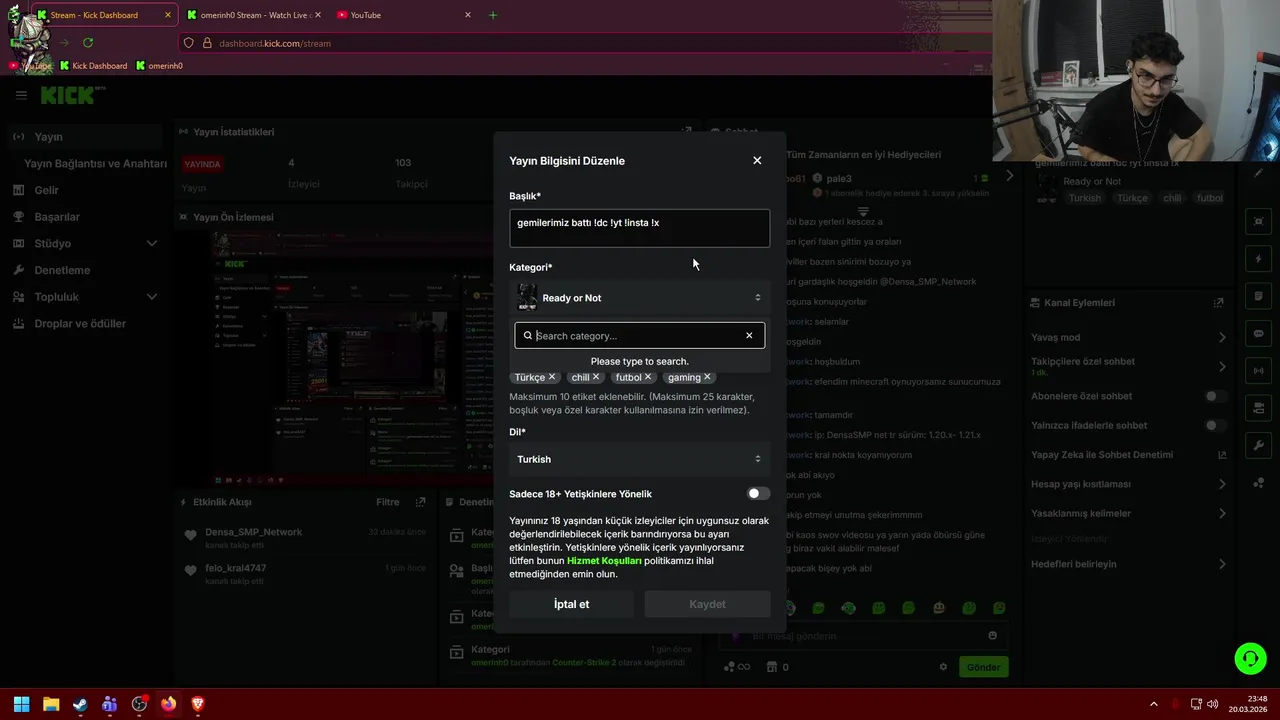Viewport: 1280px width, 720px height.
Task: Open the Ready or Not category dropdown
Action: 640,298
